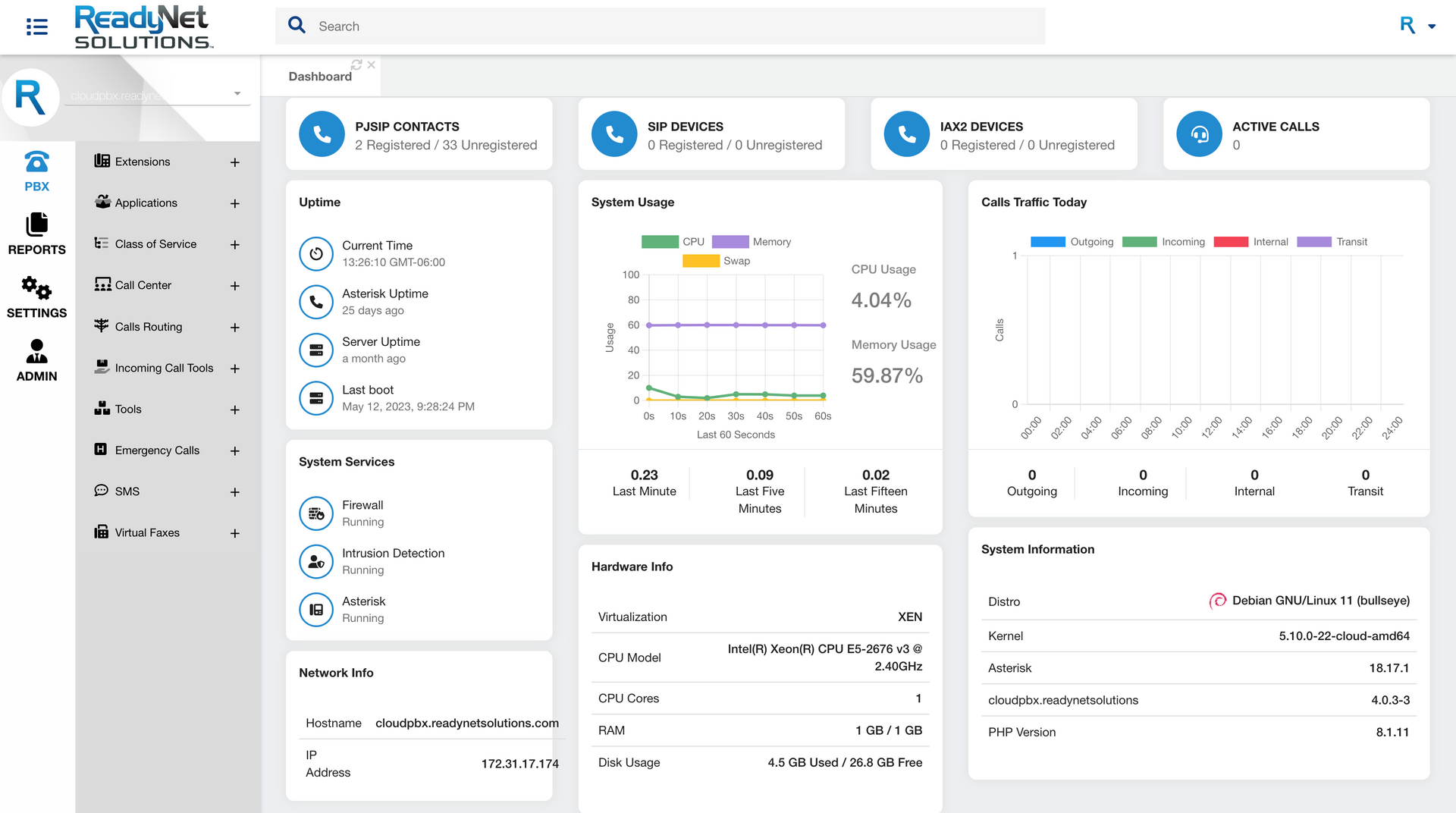The image size is (1456, 813).
Task: Click the Intrusion Detection service icon
Action: 316,561
